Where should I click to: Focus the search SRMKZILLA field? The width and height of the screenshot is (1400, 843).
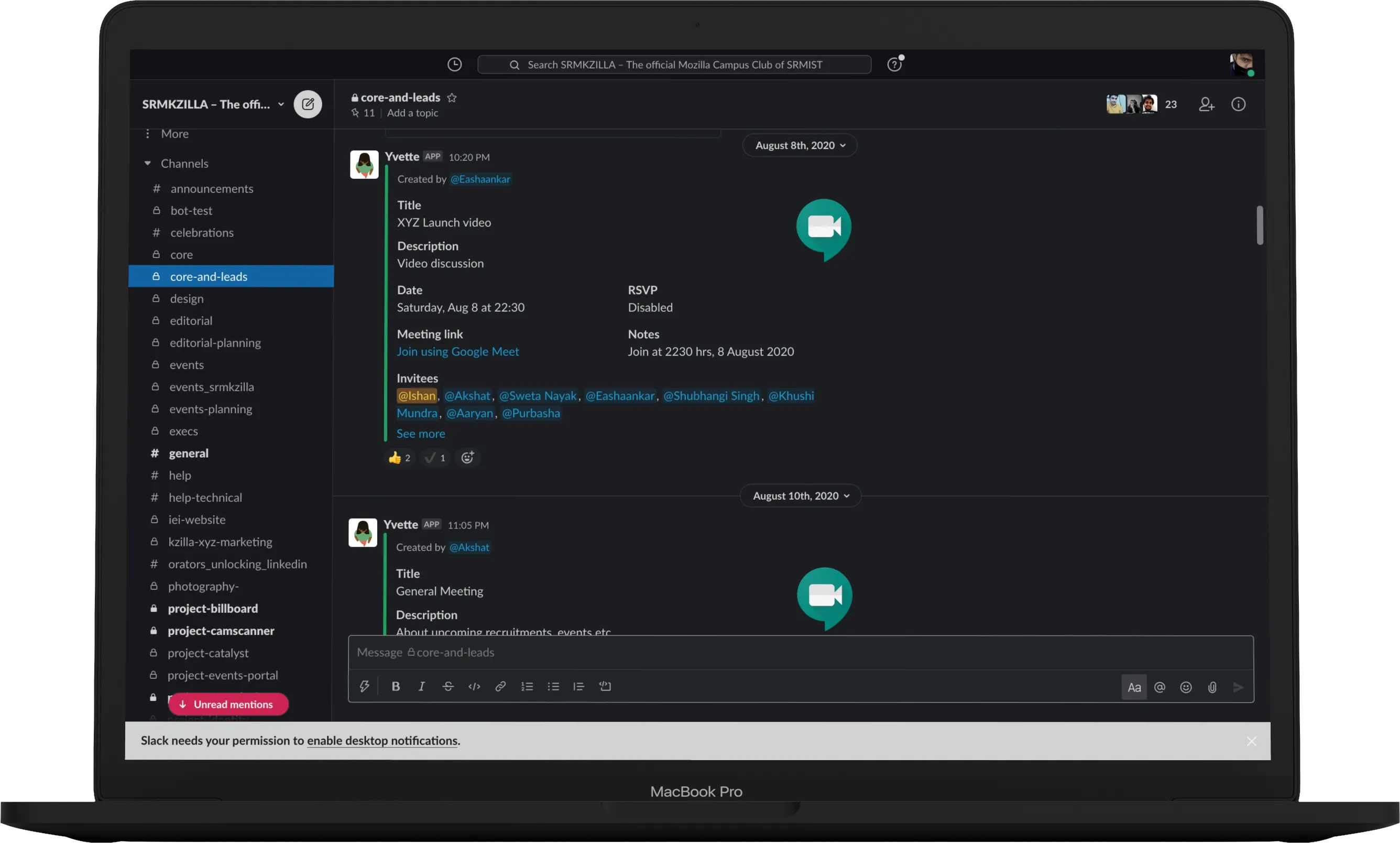pyautogui.click(x=674, y=65)
